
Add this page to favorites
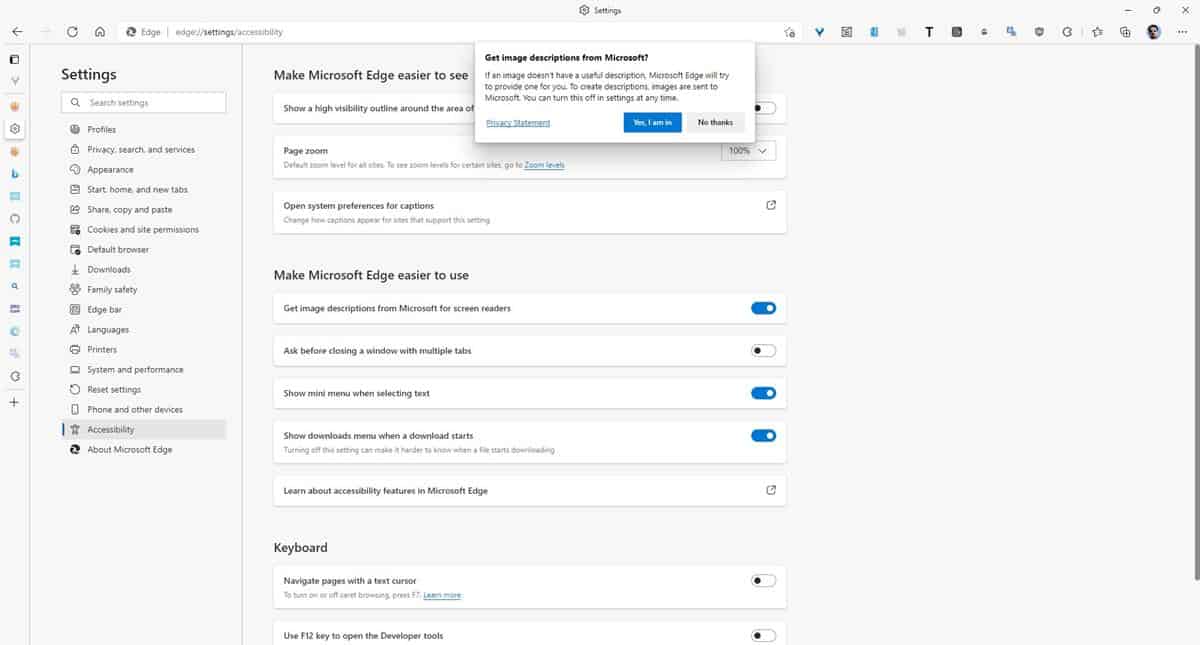point(1098,31)
